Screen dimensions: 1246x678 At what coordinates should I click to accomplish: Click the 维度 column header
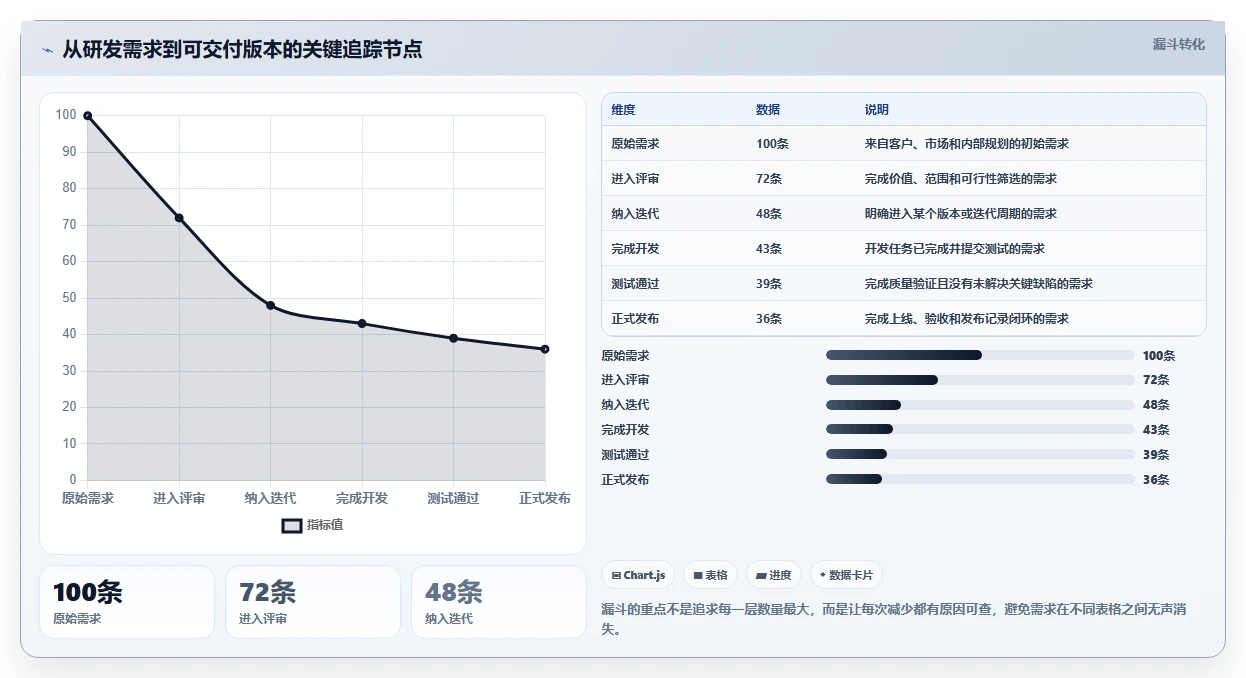623,110
